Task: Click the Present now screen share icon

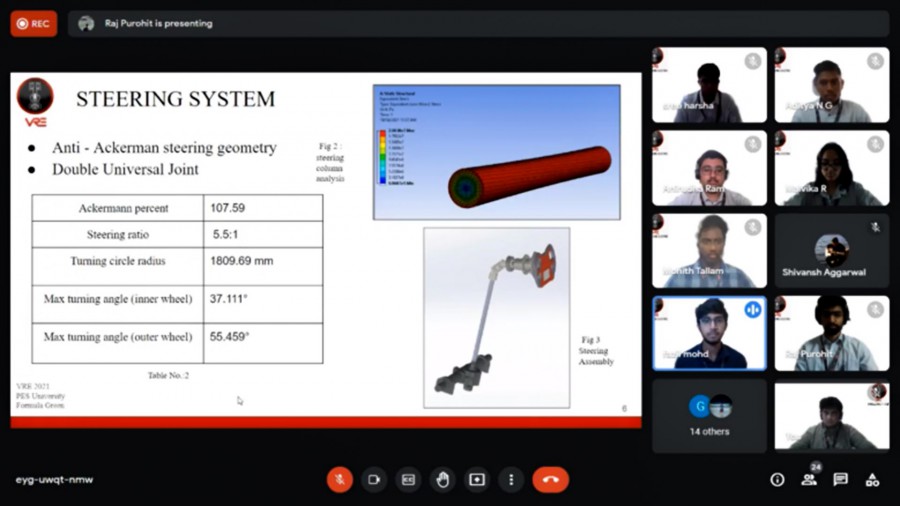Action: pos(477,480)
